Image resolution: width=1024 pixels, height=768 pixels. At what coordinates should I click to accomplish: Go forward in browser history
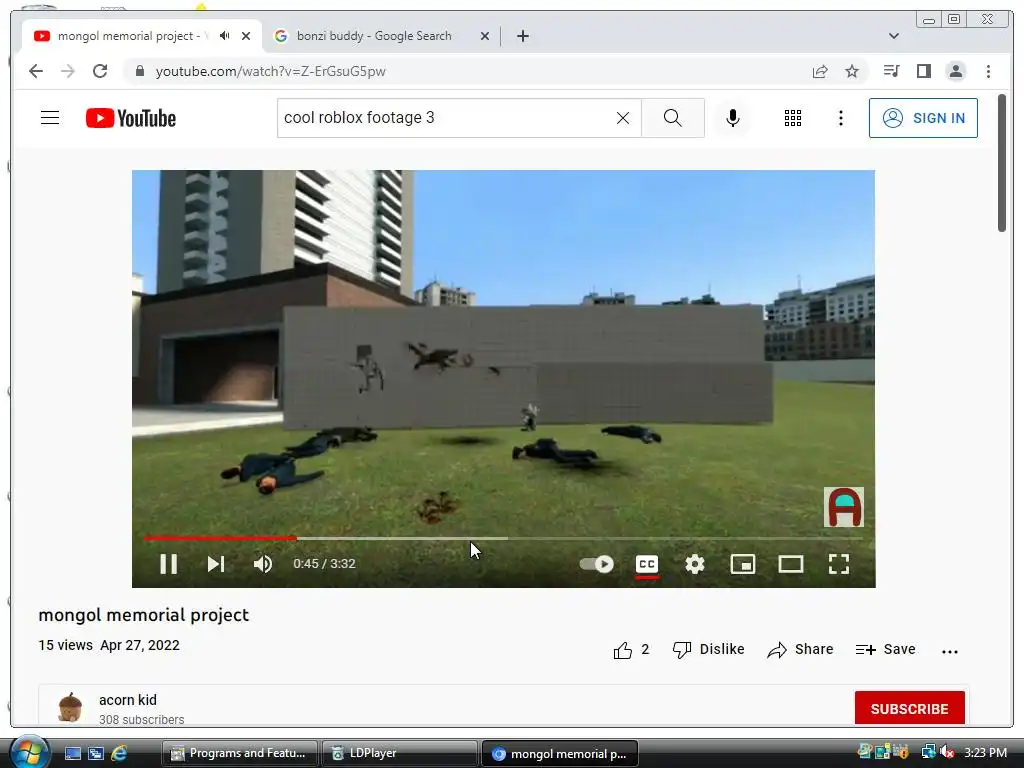pyautogui.click(x=68, y=71)
